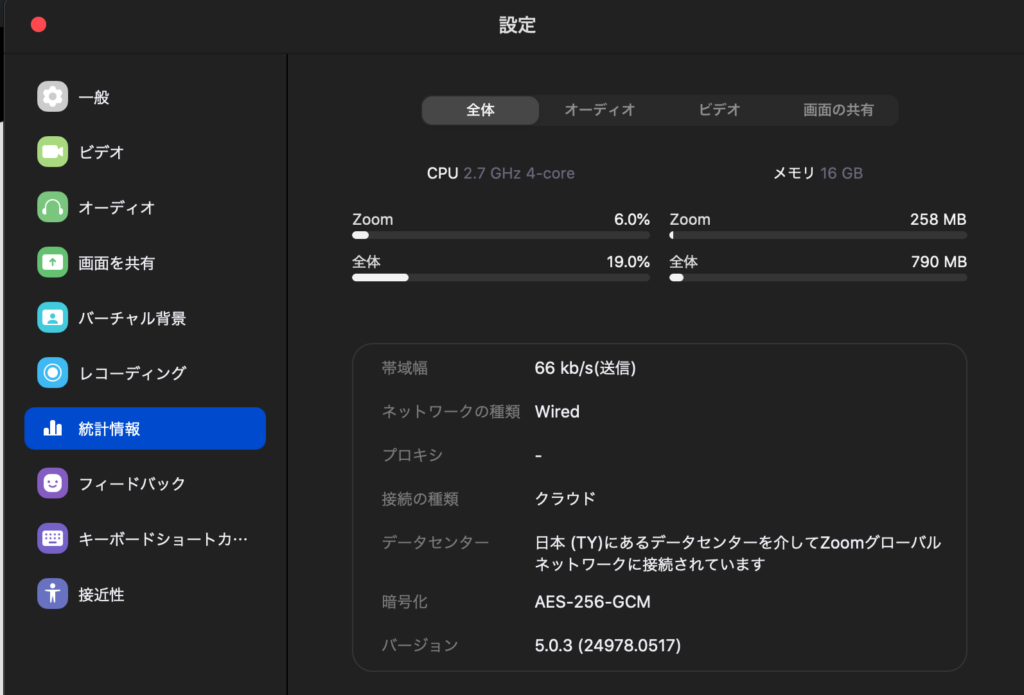
Task: Click the メモリ 16 GB label
Action: click(x=818, y=173)
